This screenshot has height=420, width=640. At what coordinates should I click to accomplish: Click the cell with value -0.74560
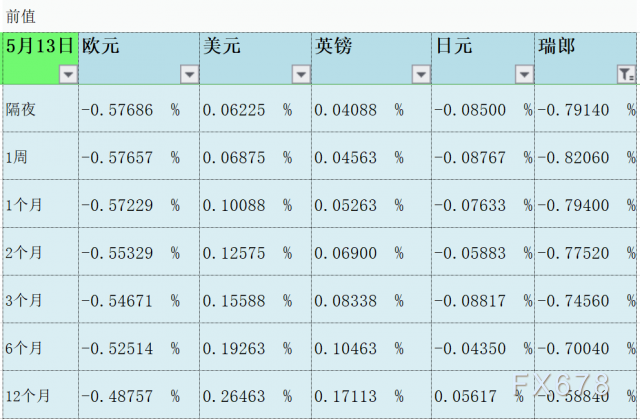[585, 299]
